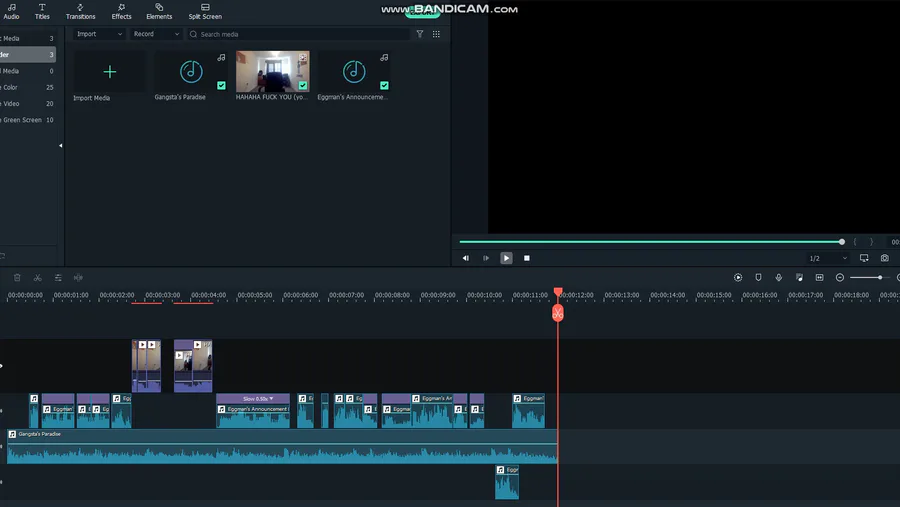Screen dimensions: 900x507
Task: Click the Play button in preview
Action: [x=506, y=258]
